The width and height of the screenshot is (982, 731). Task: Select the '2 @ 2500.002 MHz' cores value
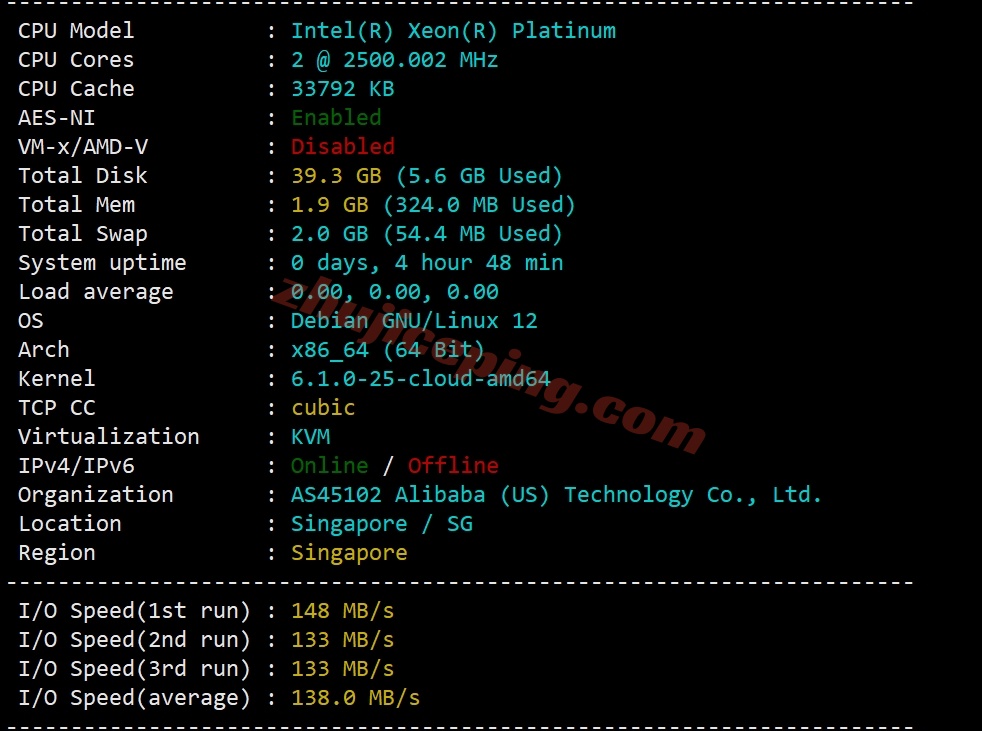[395, 60]
